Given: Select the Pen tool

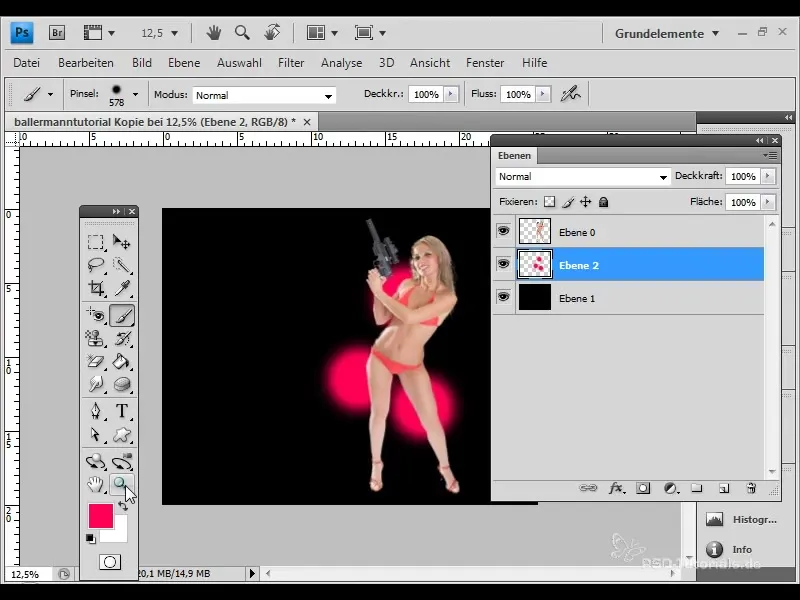Looking at the screenshot, I should [x=95, y=411].
